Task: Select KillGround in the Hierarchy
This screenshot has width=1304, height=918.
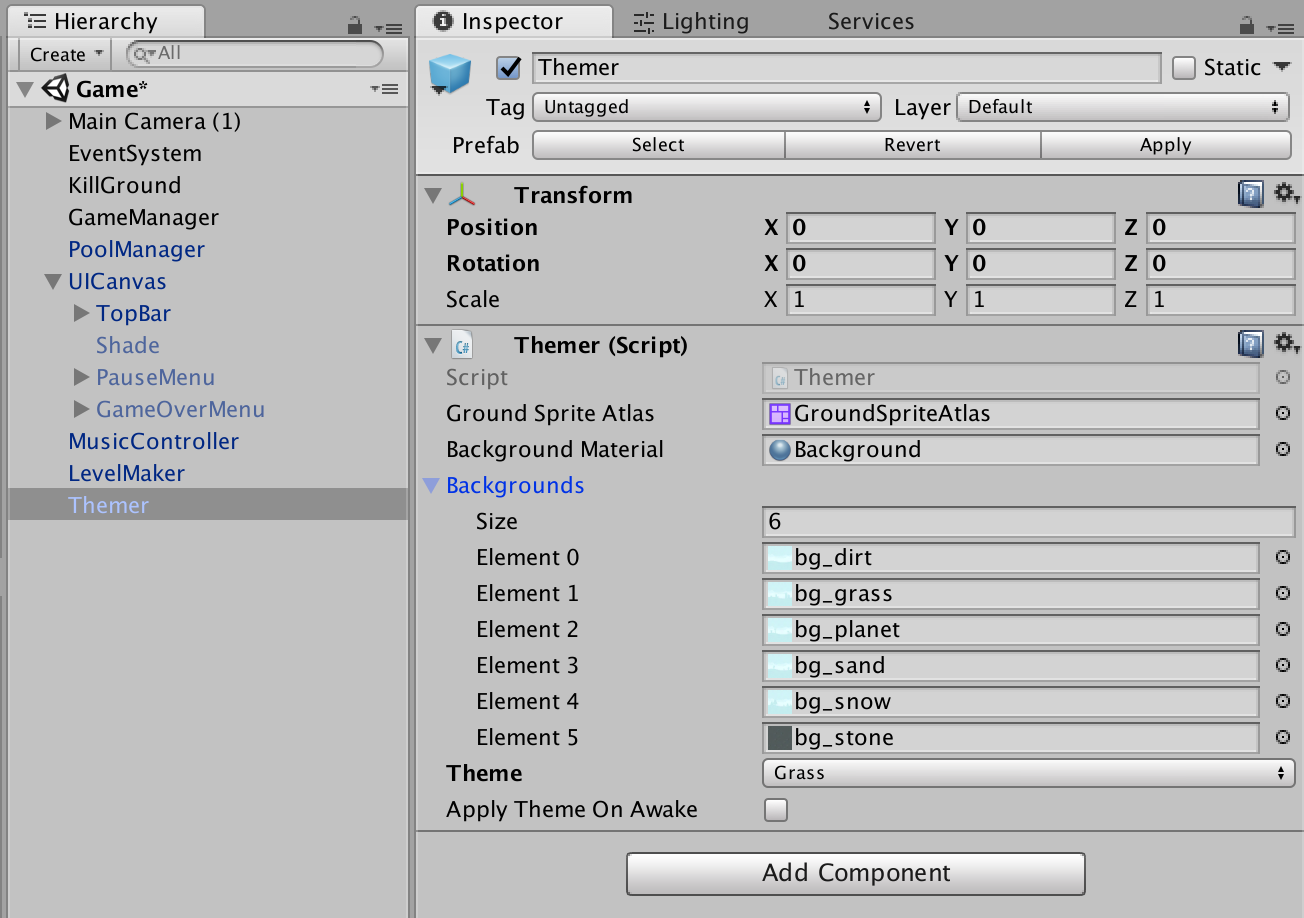Action: (124, 186)
